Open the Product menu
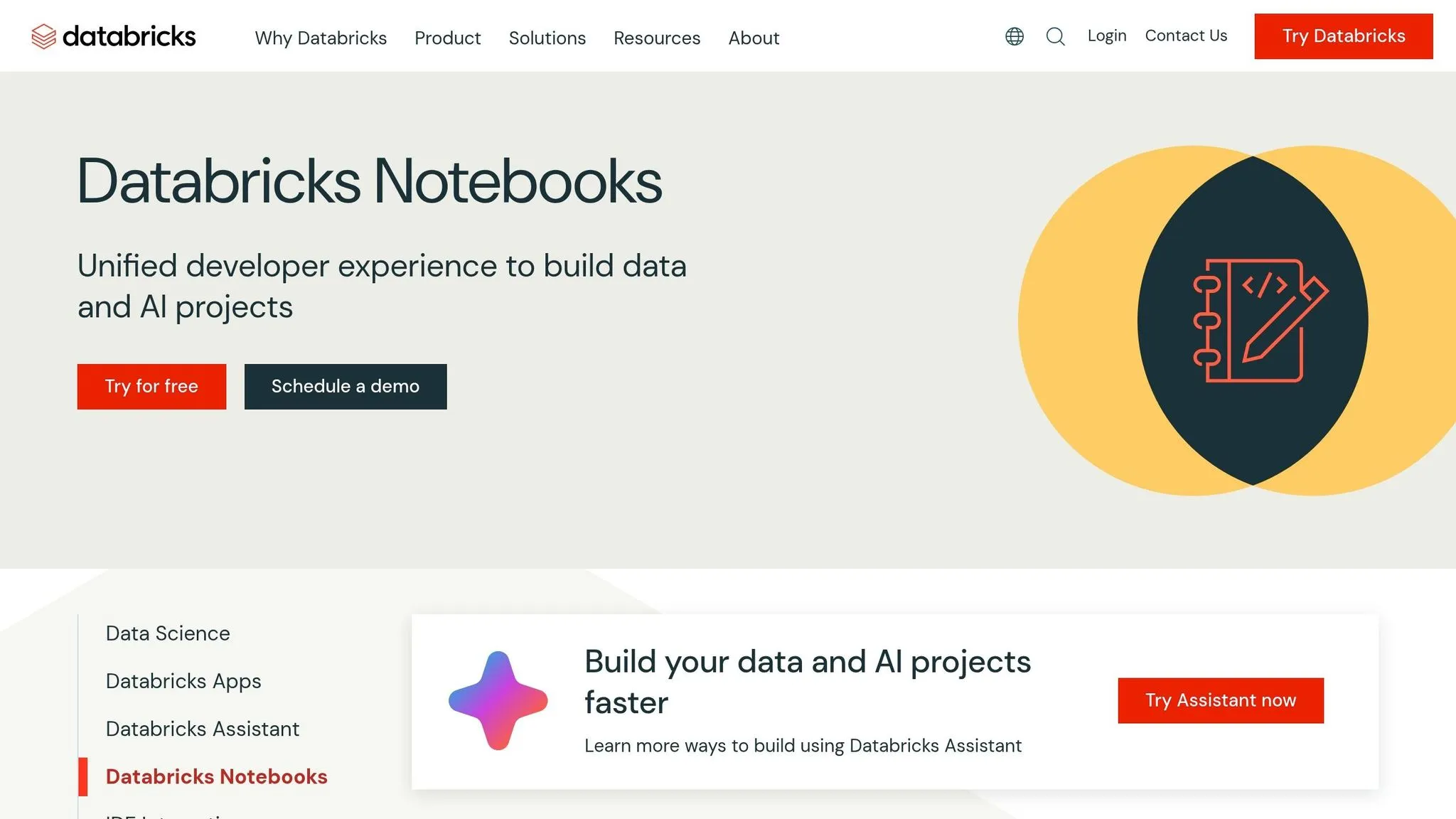 click(x=448, y=38)
